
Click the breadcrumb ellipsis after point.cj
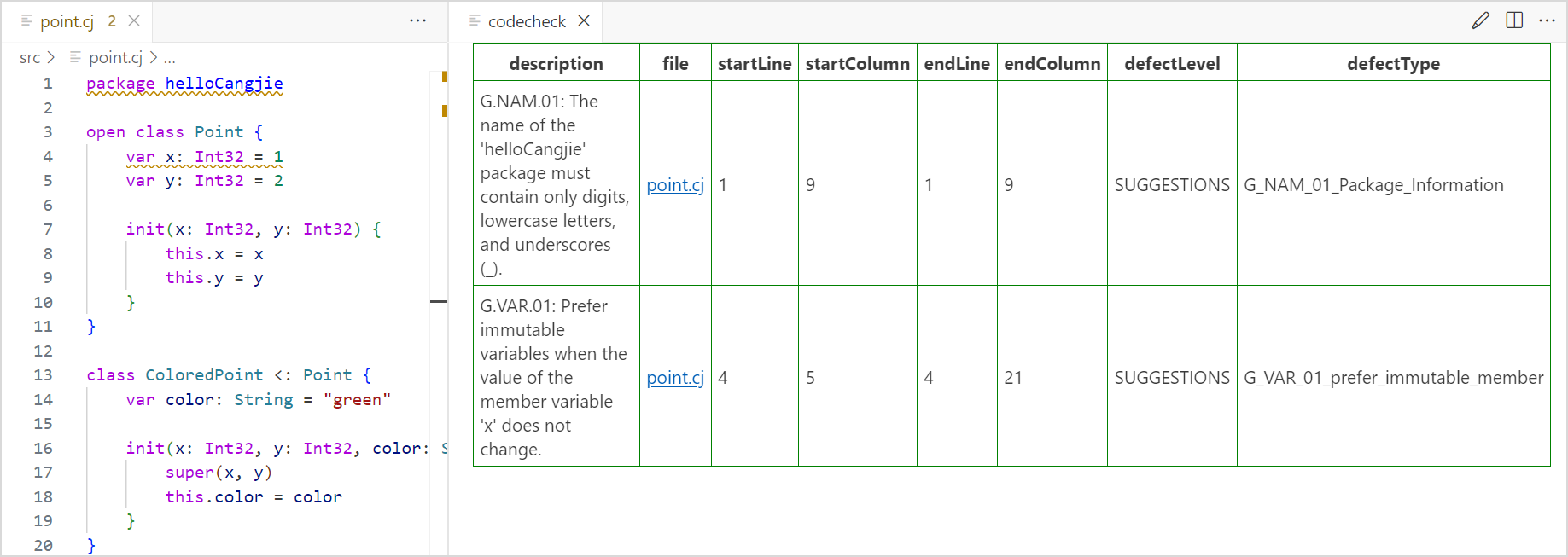point(170,58)
